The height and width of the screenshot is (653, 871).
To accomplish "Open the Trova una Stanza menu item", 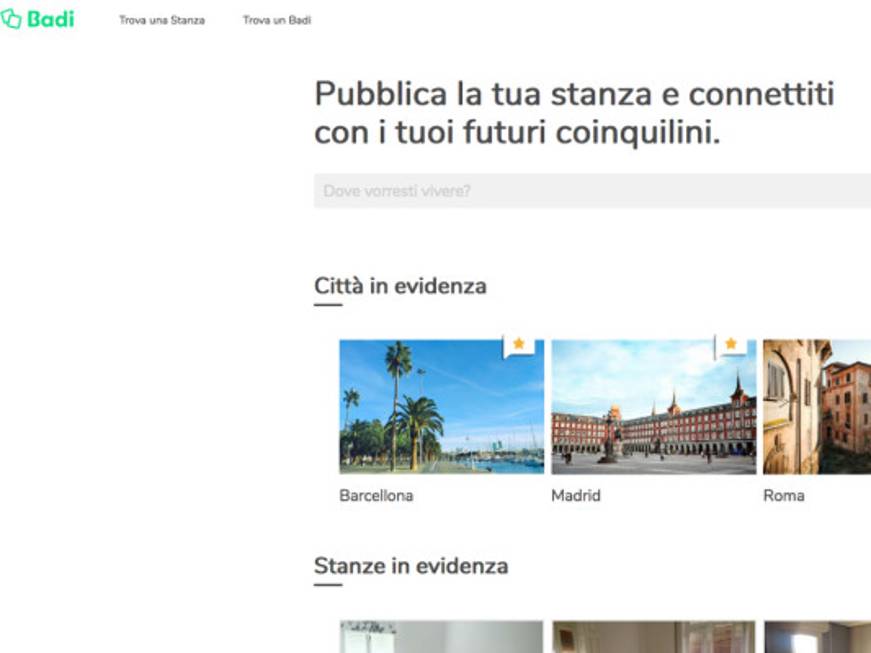I will click(162, 20).
